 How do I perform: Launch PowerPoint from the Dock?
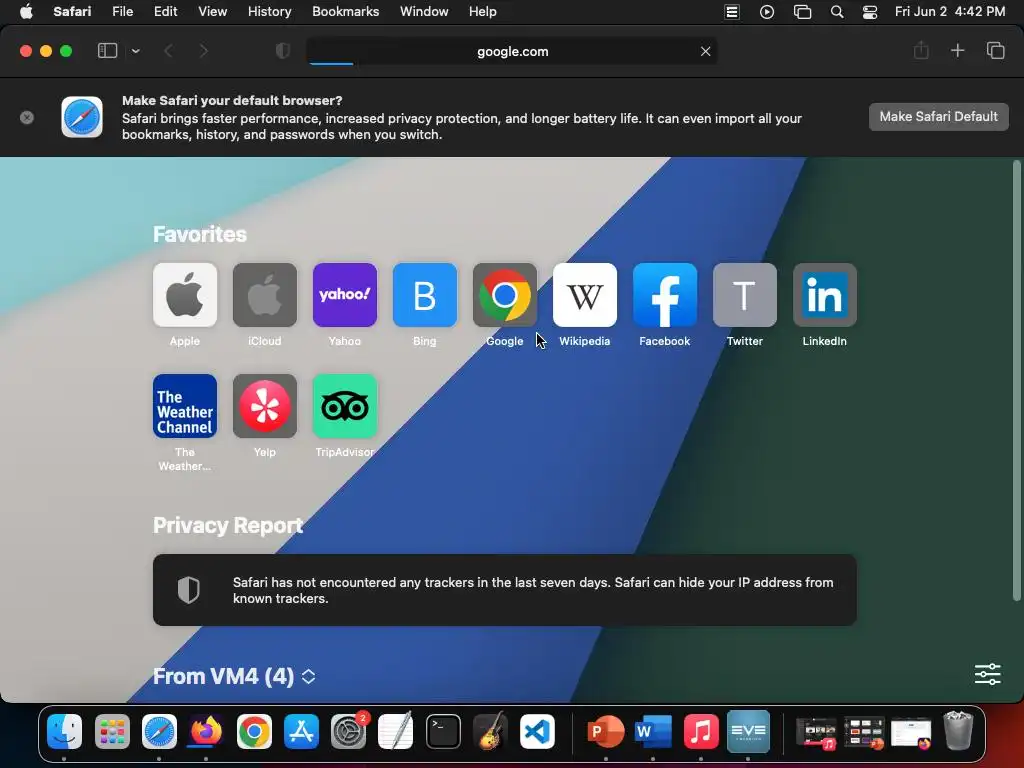coord(605,731)
